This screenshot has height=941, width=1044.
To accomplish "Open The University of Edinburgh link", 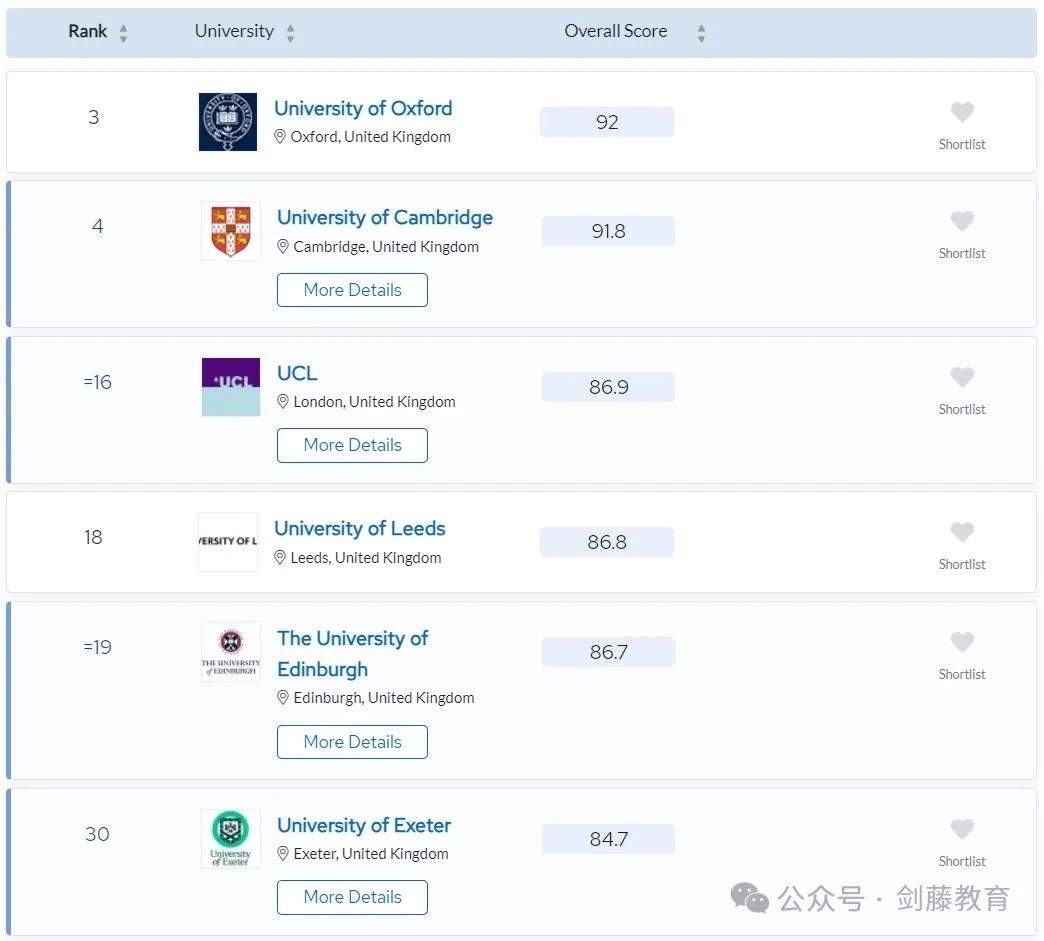I will 352,653.
